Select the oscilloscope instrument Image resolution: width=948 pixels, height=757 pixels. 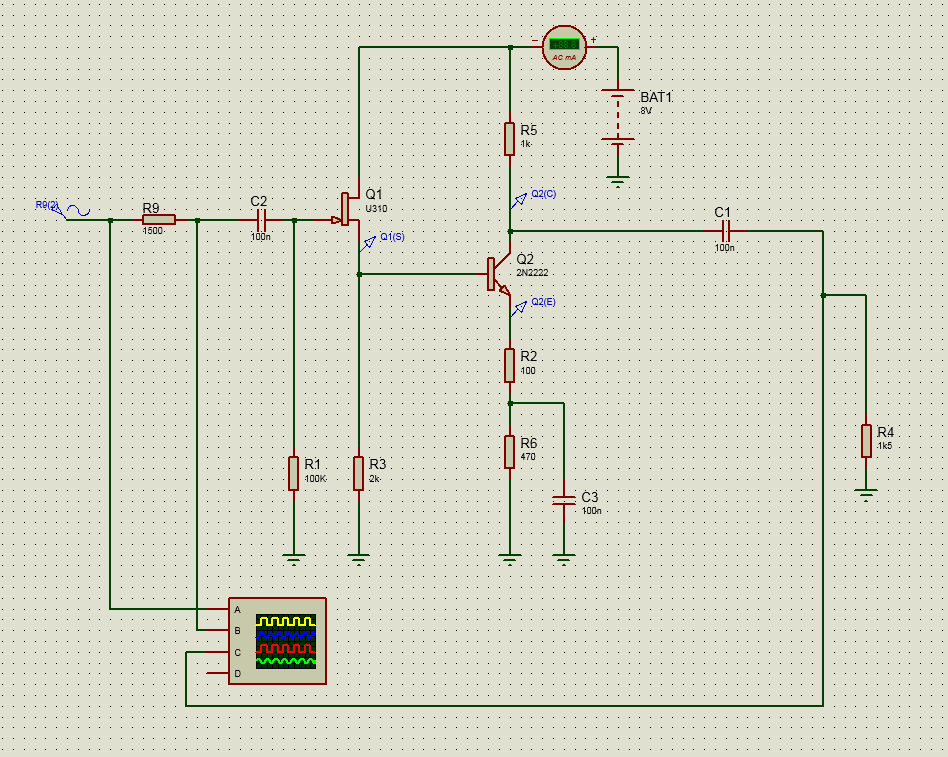pyautogui.click(x=278, y=641)
